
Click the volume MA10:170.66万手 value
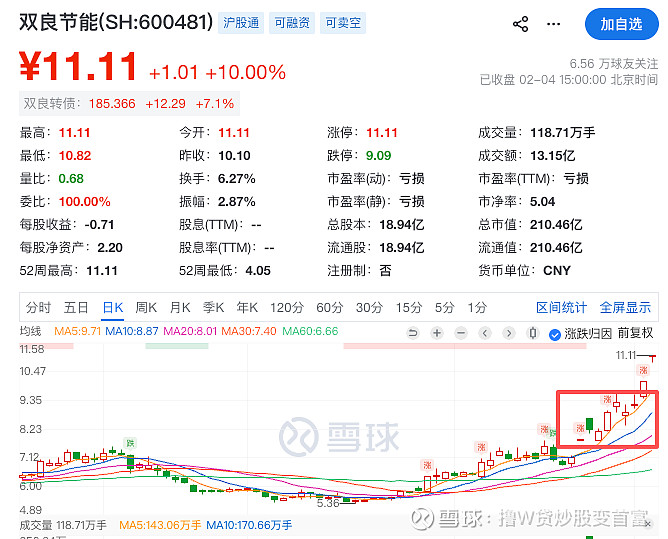249,525
